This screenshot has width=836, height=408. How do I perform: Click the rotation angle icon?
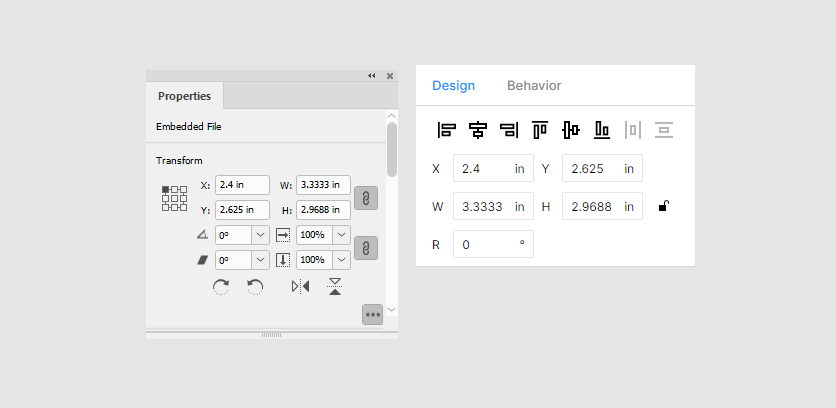point(202,235)
